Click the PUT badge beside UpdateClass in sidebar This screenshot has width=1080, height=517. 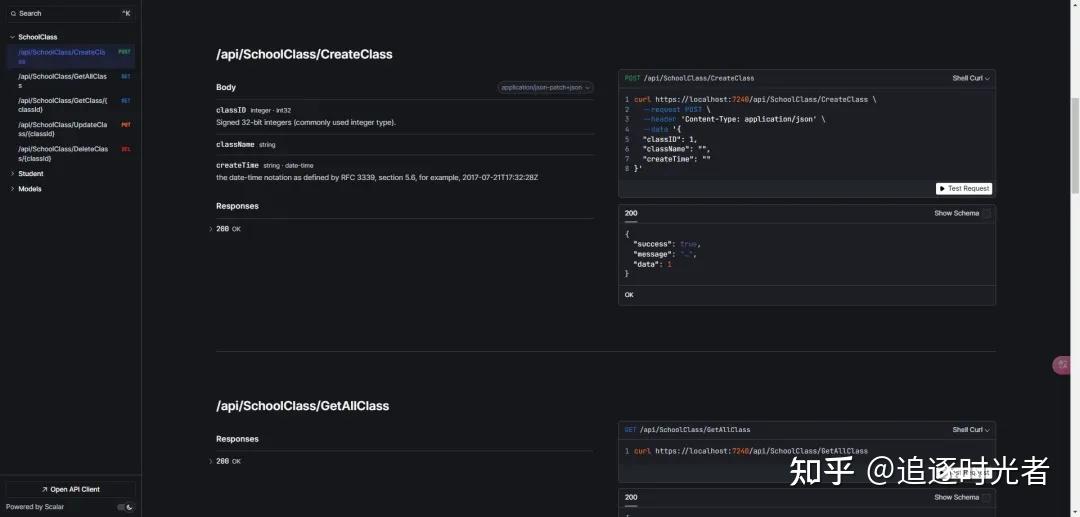(126, 125)
